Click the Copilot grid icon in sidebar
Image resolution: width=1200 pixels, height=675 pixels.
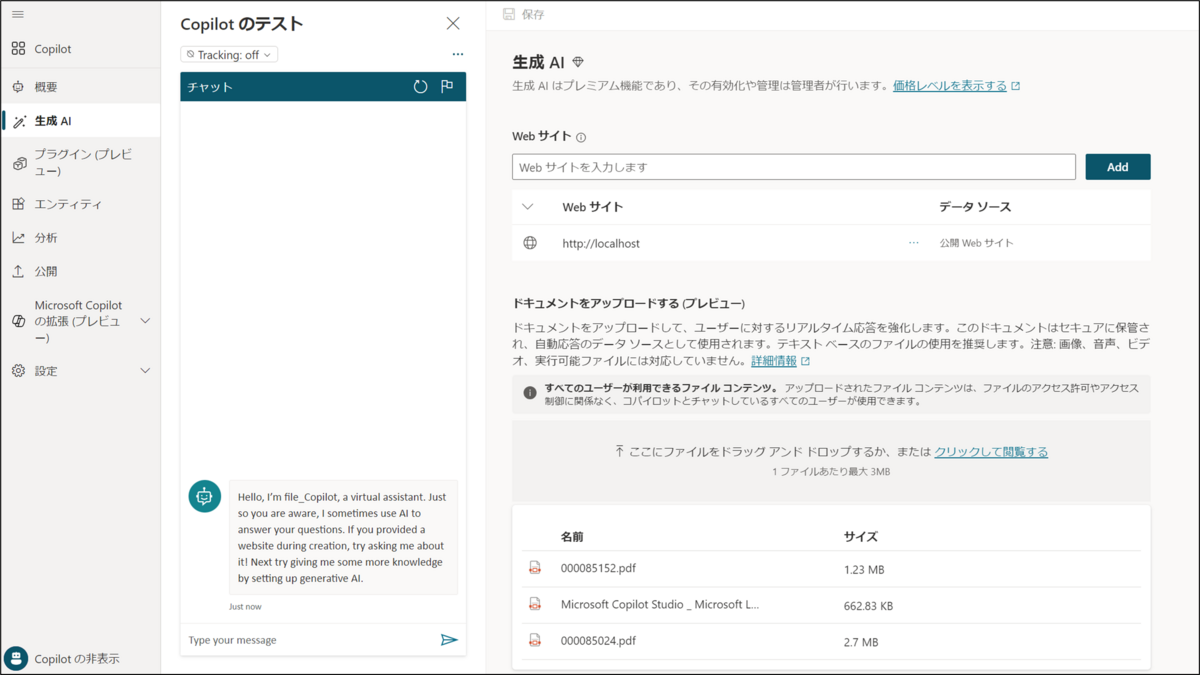pos(18,49)
